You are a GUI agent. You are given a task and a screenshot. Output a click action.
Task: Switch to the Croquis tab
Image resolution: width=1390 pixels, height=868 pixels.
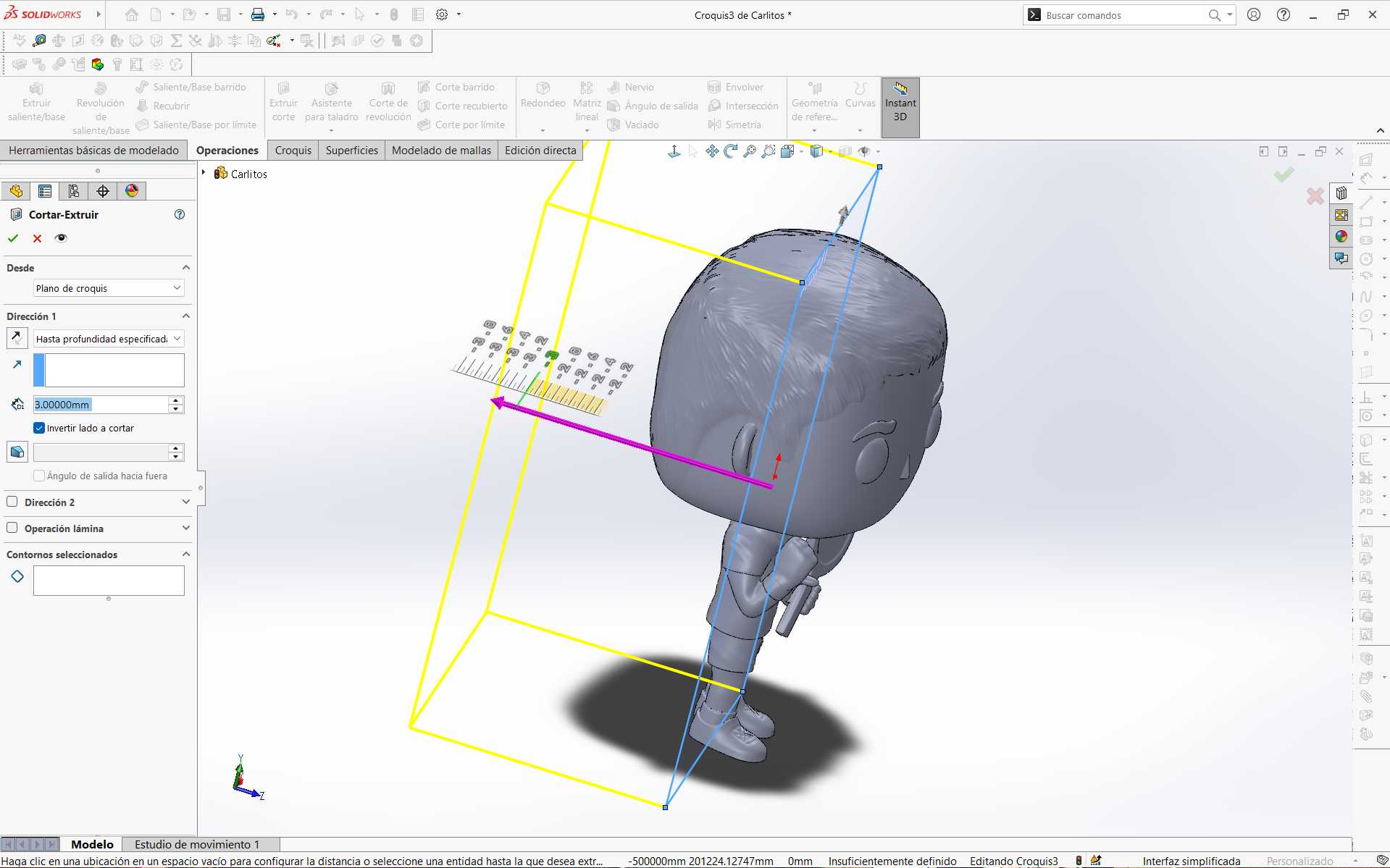pyautogui.click(x=293, y=151)
